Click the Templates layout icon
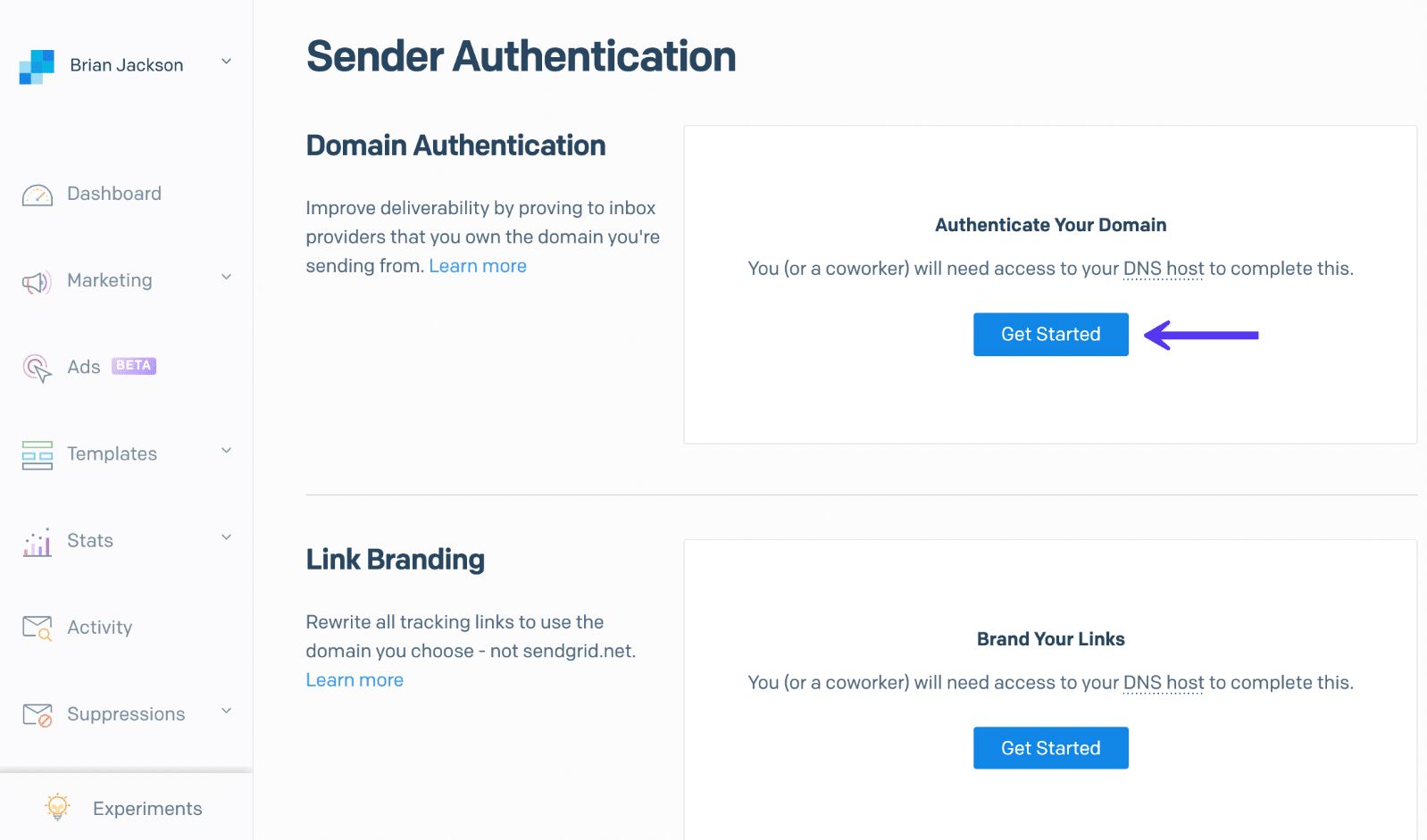The width and height of the screenshot is (1427, 840). pyautogui.click(x=36, y=453)
